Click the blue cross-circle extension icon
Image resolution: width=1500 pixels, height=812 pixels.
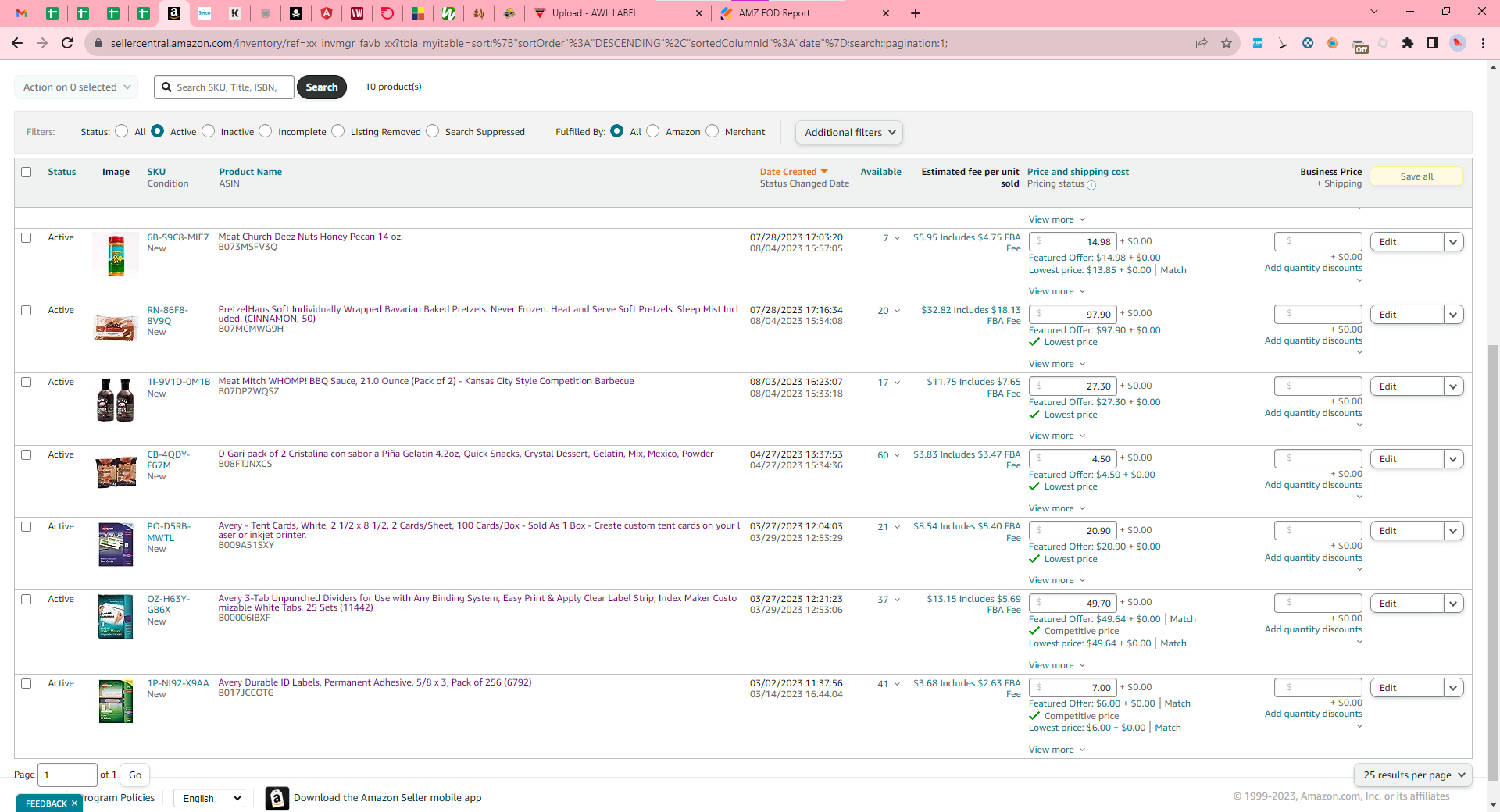(x=1308, y=43)
